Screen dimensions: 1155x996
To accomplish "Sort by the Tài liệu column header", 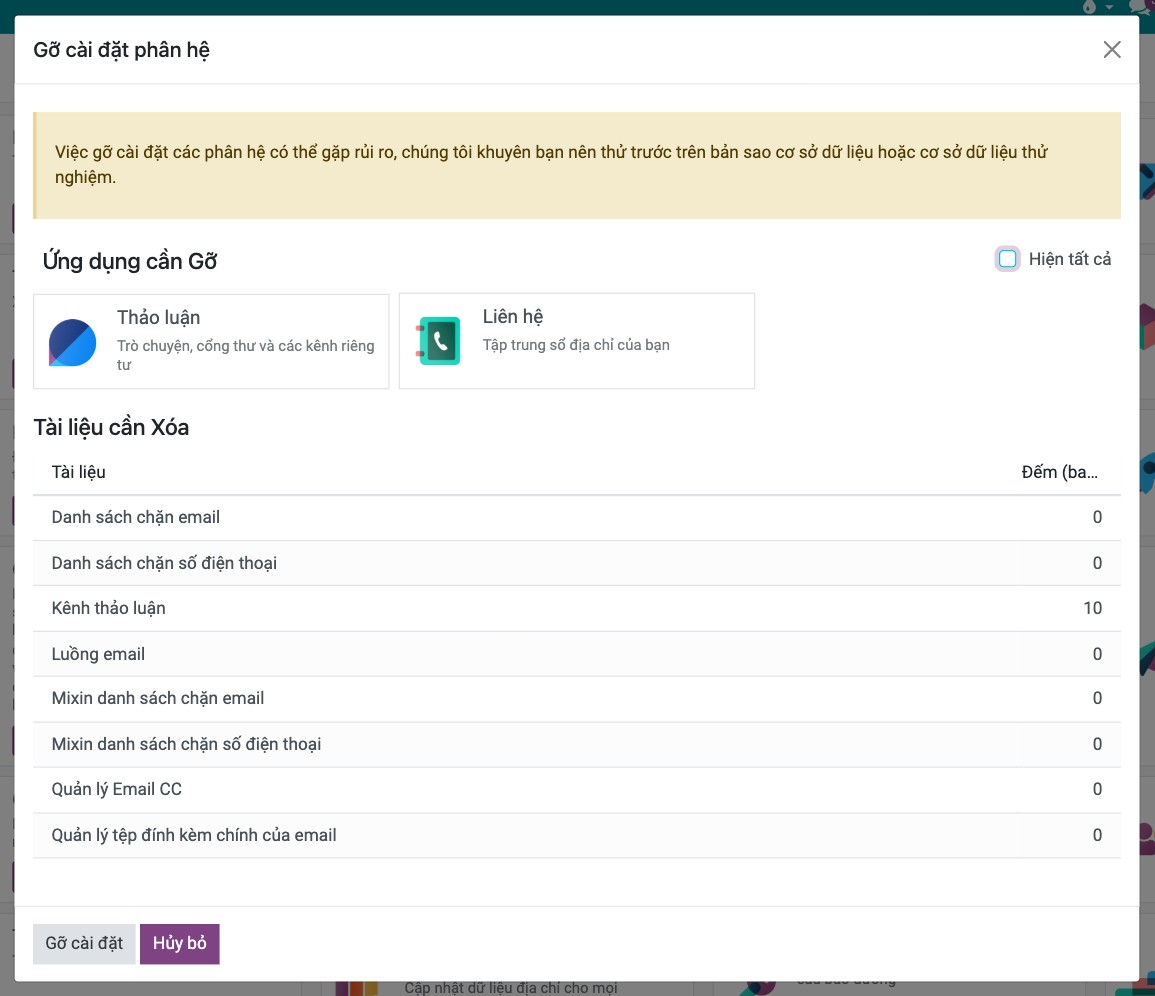I will (x=78, y=472).
